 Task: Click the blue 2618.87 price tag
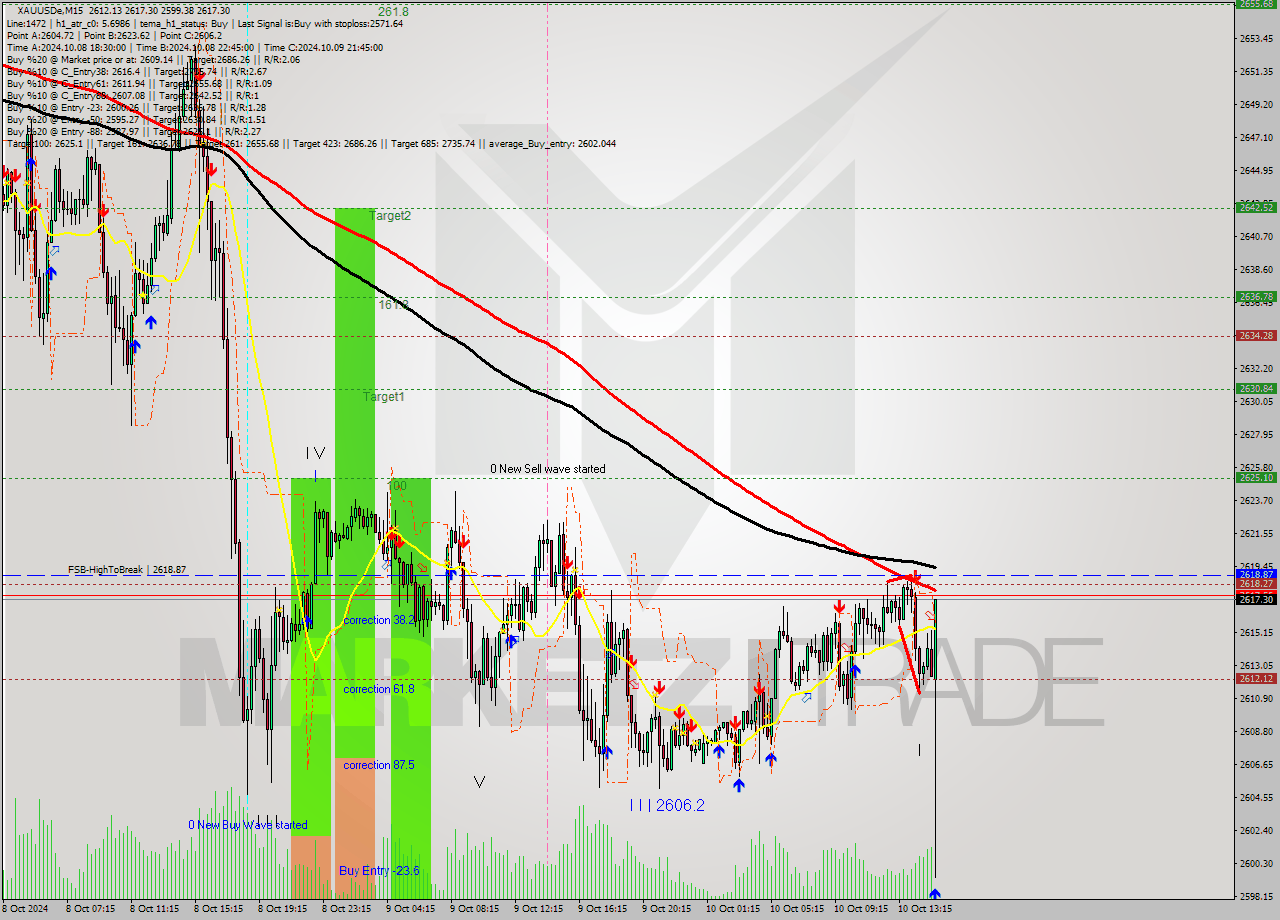coord(1256,574)
